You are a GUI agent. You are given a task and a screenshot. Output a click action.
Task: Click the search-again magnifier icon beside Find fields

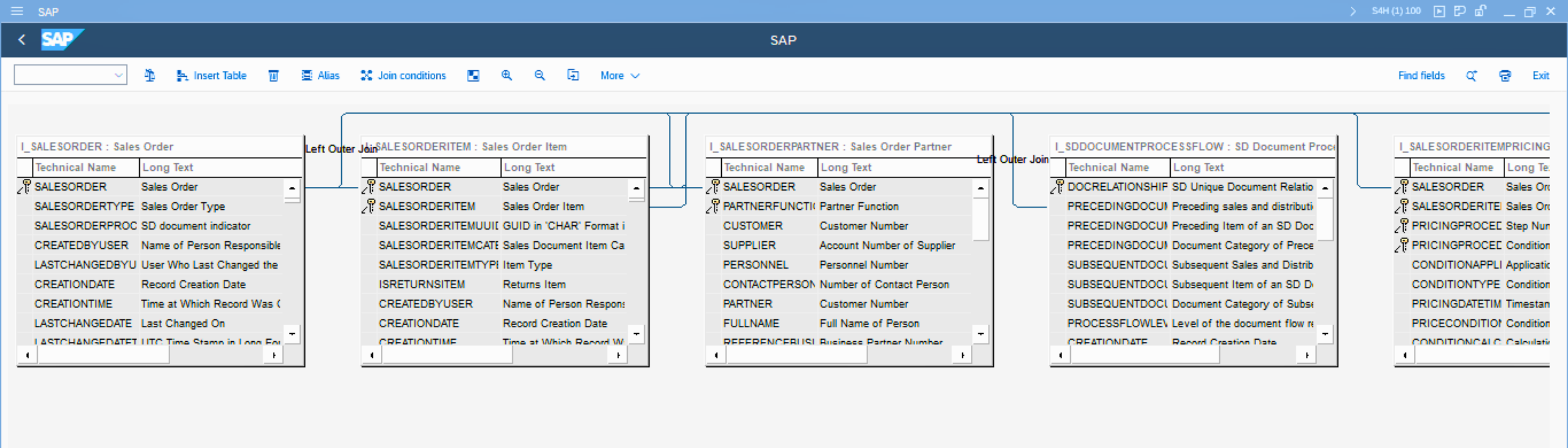coord(1471,75)
